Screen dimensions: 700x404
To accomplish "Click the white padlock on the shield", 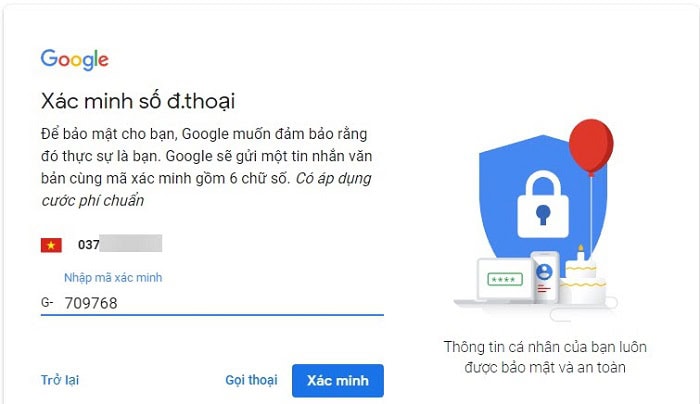I will click(543, 204).
